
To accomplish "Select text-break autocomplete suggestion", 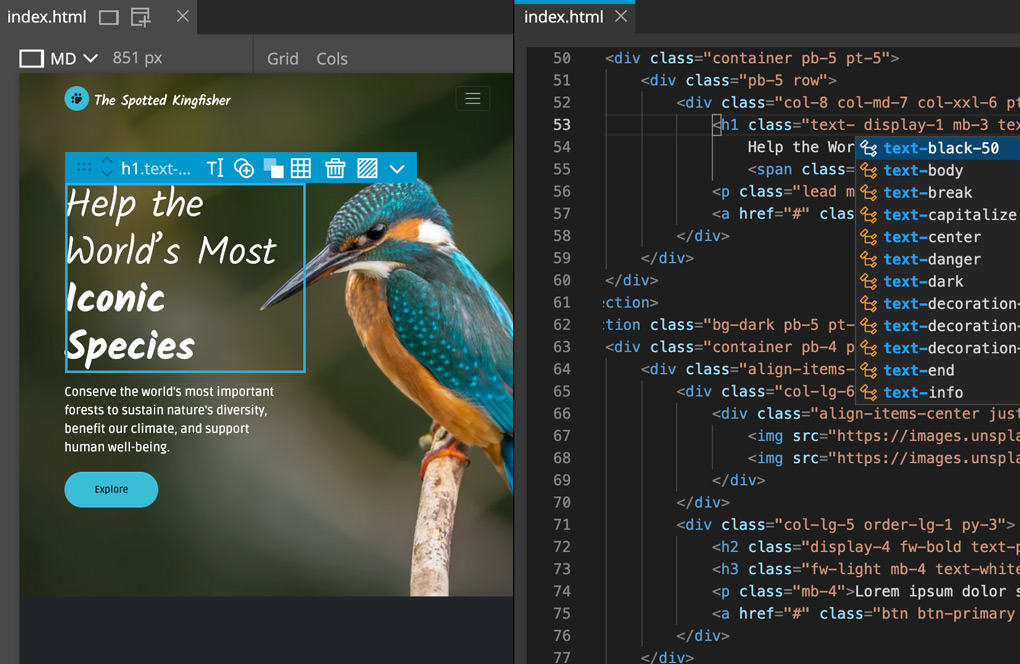I will click(x=937, y=193).
